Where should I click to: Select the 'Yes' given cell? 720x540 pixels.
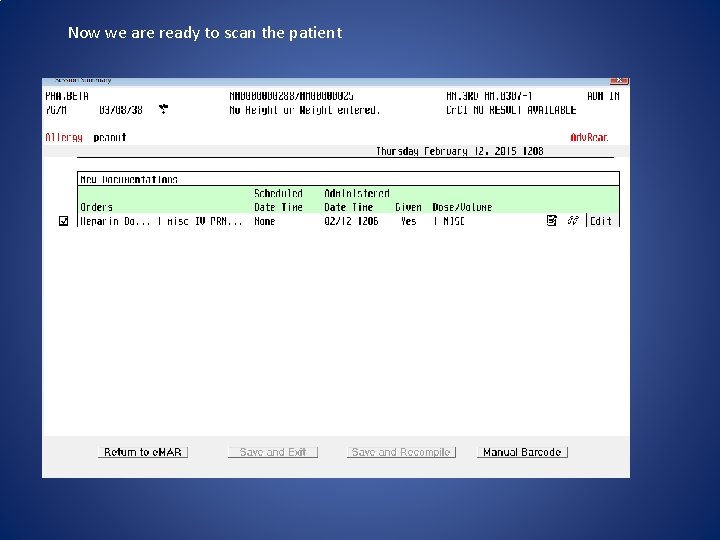(408, 221)
